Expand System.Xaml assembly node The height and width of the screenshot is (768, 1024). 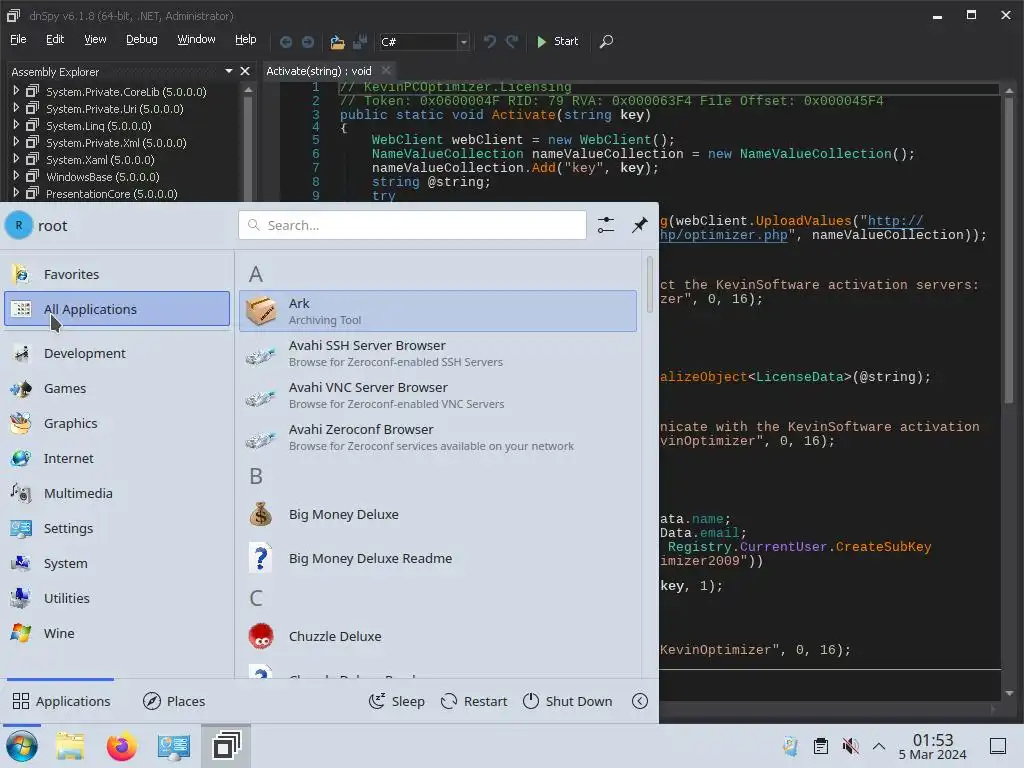tap(16, 159)
